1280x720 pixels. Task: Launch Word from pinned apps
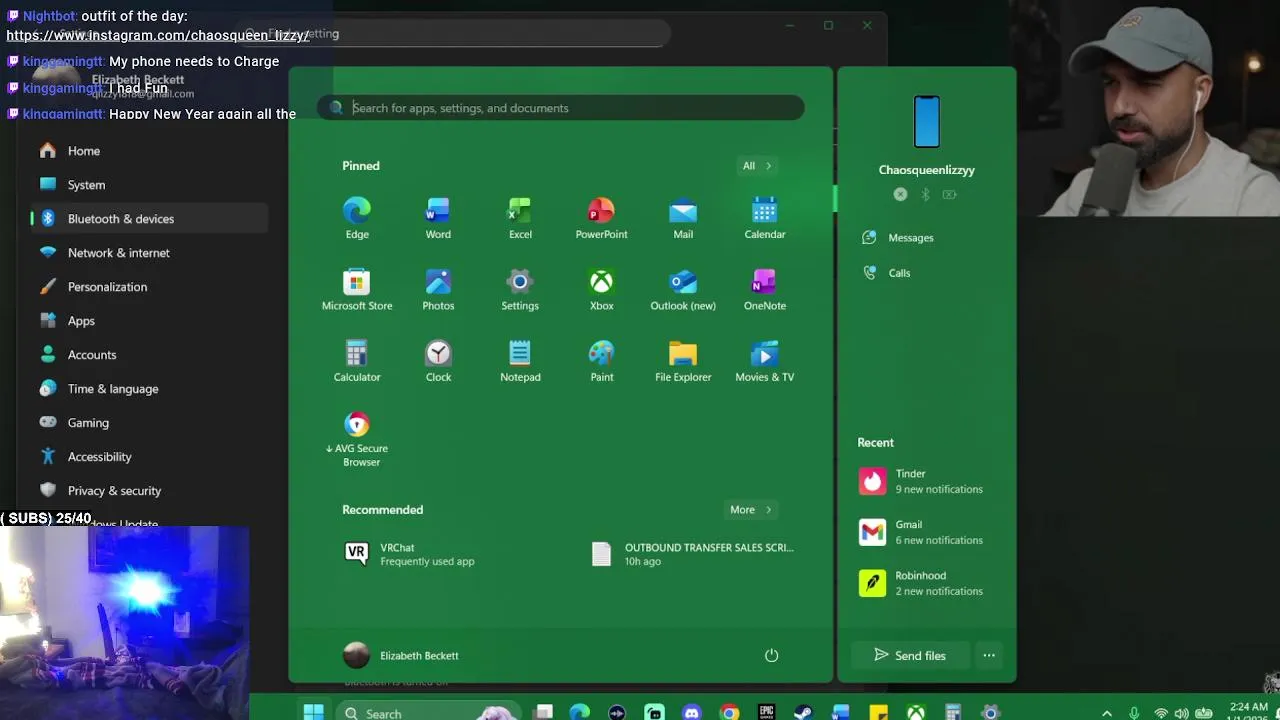438,218
